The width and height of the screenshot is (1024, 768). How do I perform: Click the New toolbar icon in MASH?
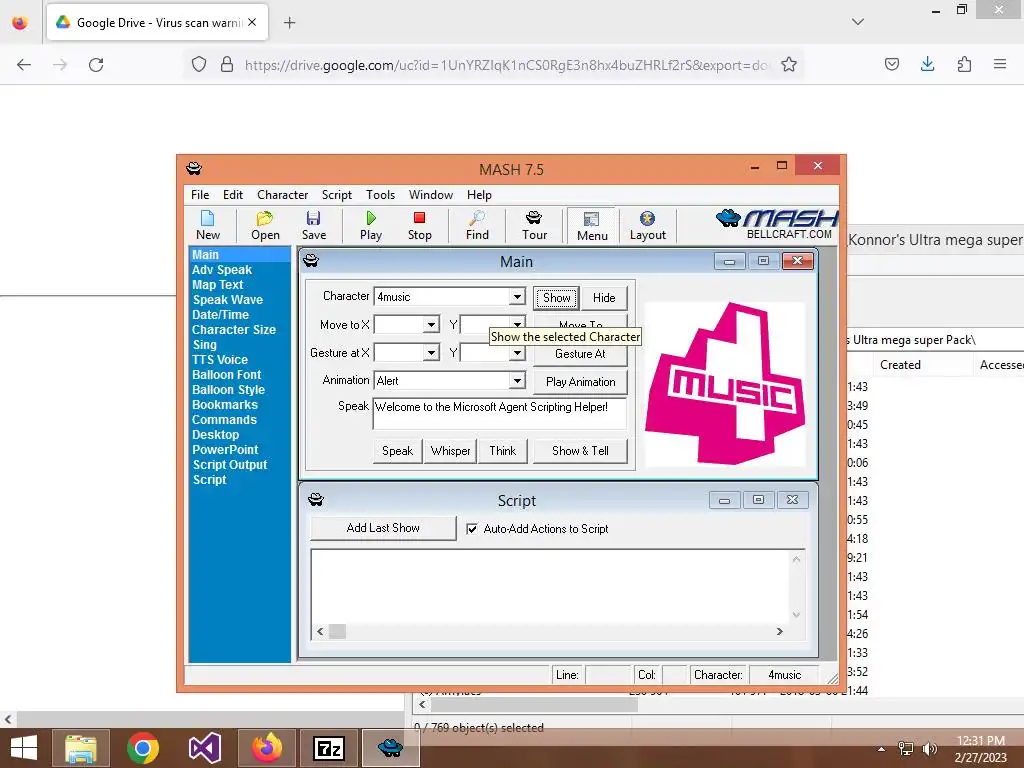208,225
